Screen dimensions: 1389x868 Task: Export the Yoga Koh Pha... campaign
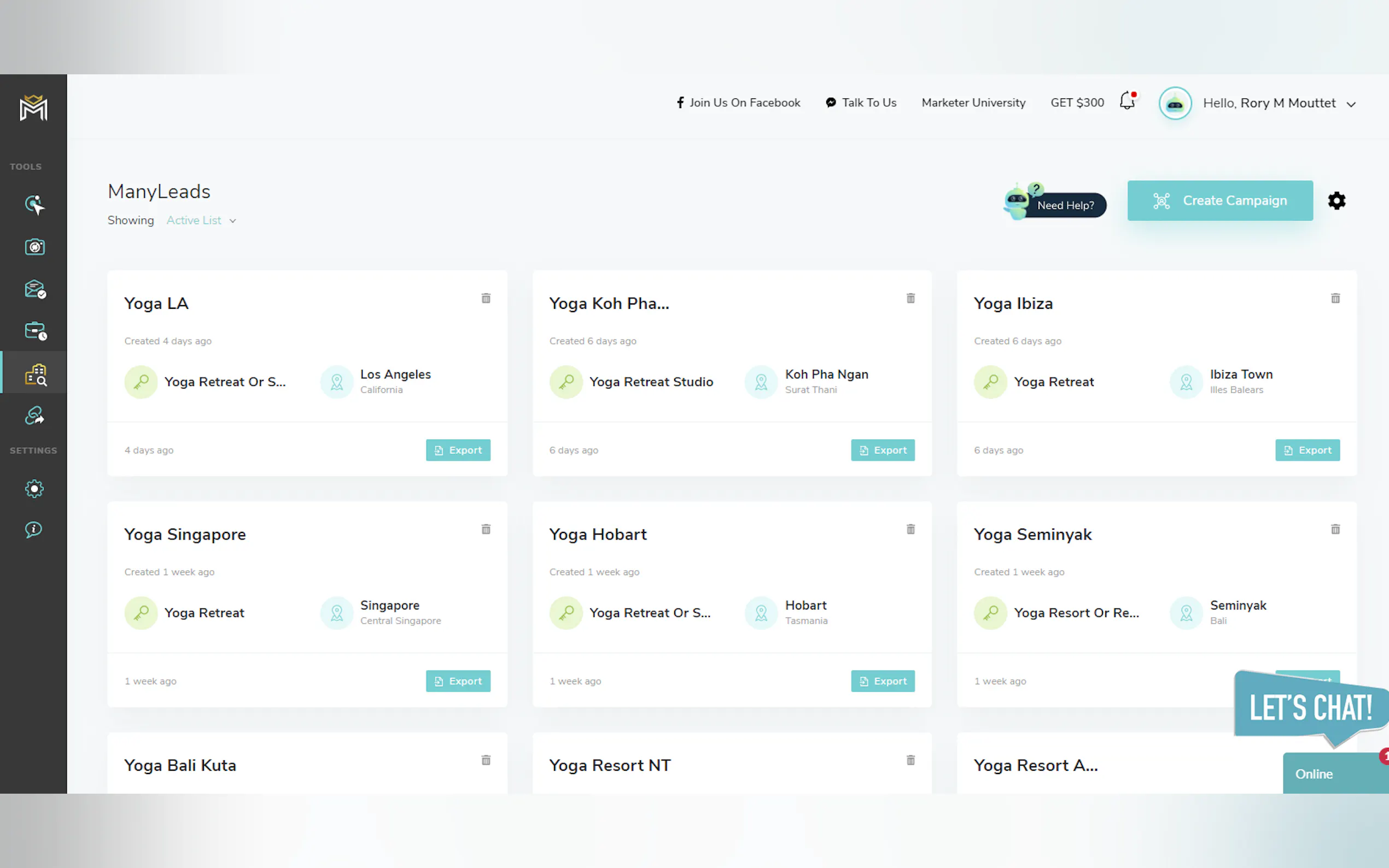[x=883, y=450]
